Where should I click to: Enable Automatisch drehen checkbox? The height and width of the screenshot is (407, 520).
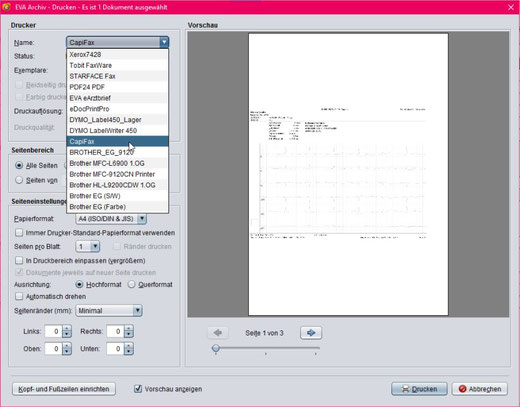[x=19, y=296]
